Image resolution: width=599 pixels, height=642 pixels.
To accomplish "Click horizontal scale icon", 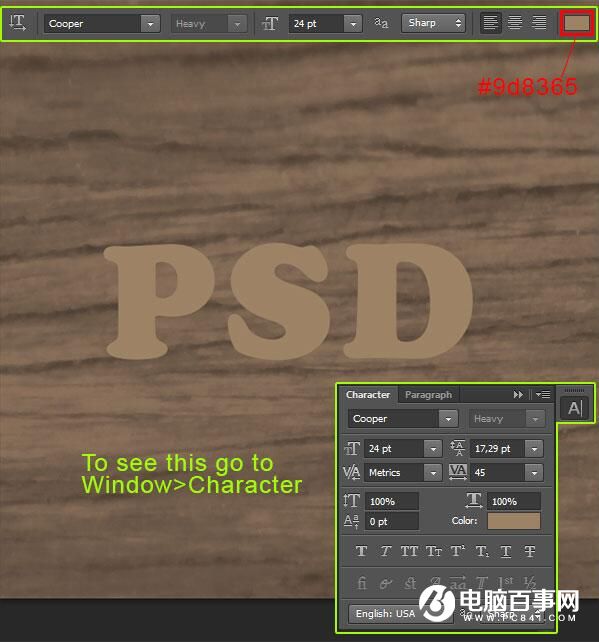I will coord(474,500).
